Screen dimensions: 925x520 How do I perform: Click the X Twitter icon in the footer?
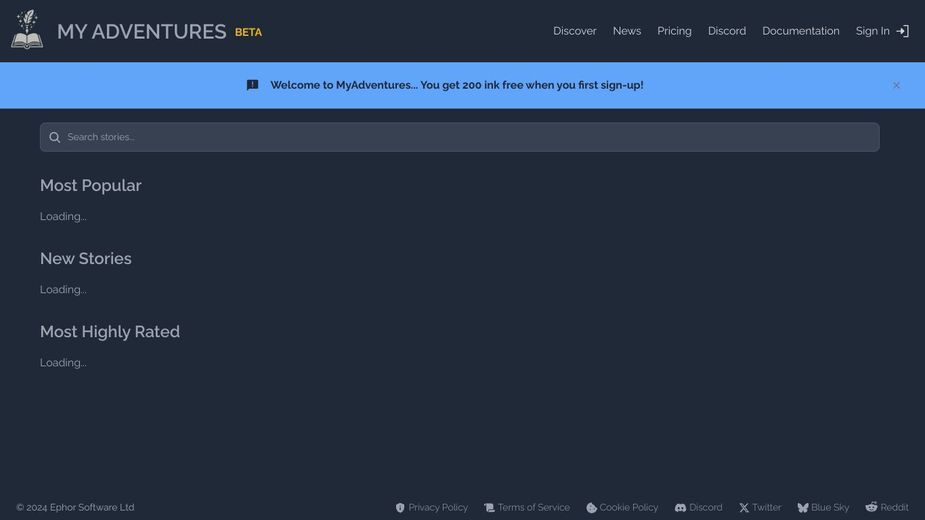click(744, 508)
